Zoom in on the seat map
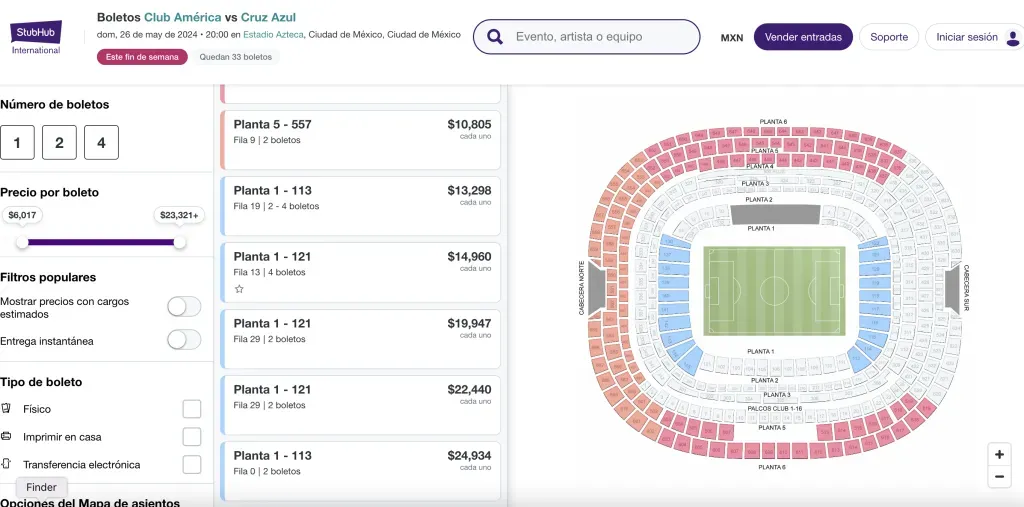 (999, 454)
